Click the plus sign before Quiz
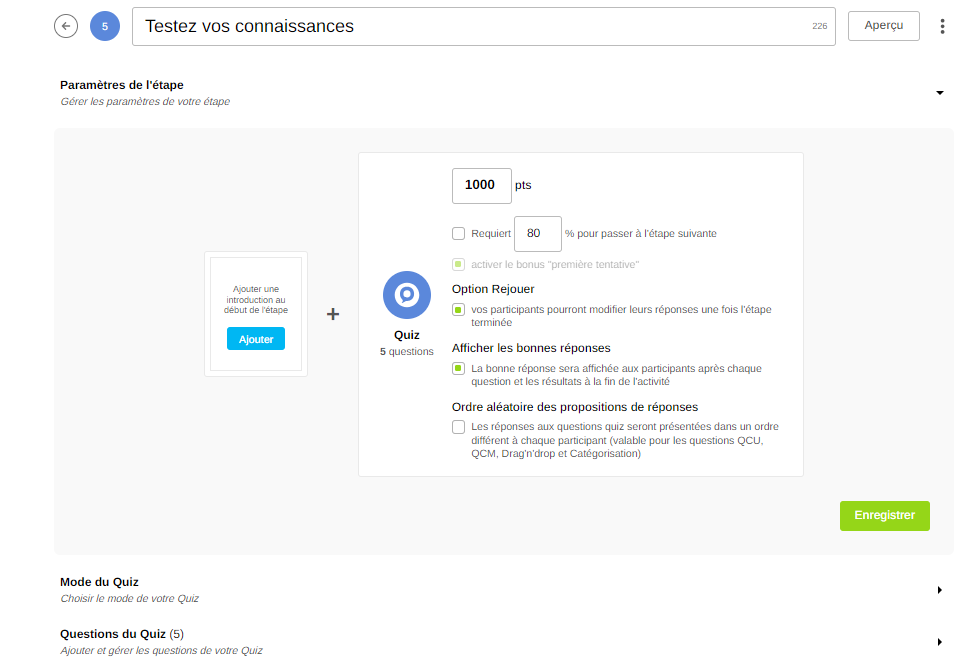The image size is (974, 669). 333,314
